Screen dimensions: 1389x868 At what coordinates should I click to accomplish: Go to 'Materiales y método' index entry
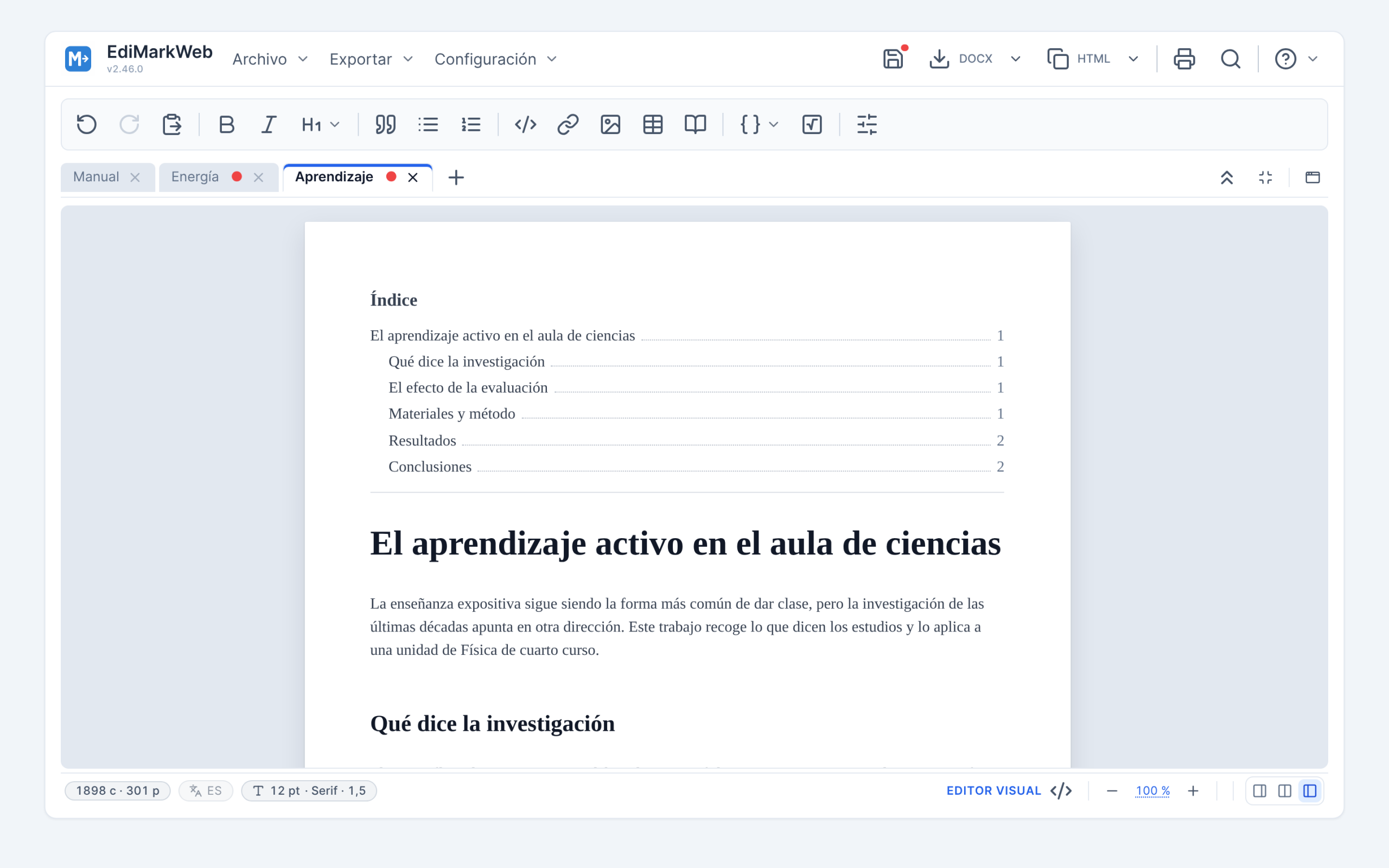696,413
